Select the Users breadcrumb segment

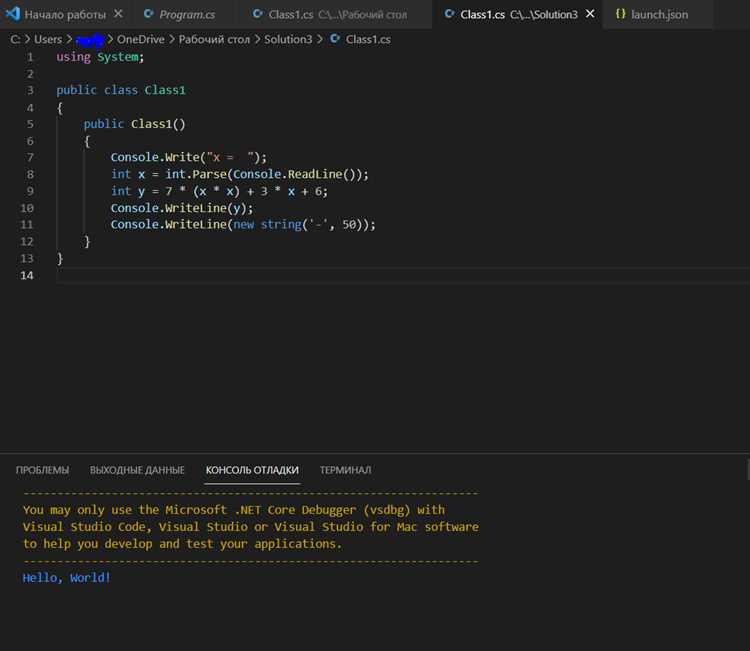pyautogui.click(x=48, y=39)
